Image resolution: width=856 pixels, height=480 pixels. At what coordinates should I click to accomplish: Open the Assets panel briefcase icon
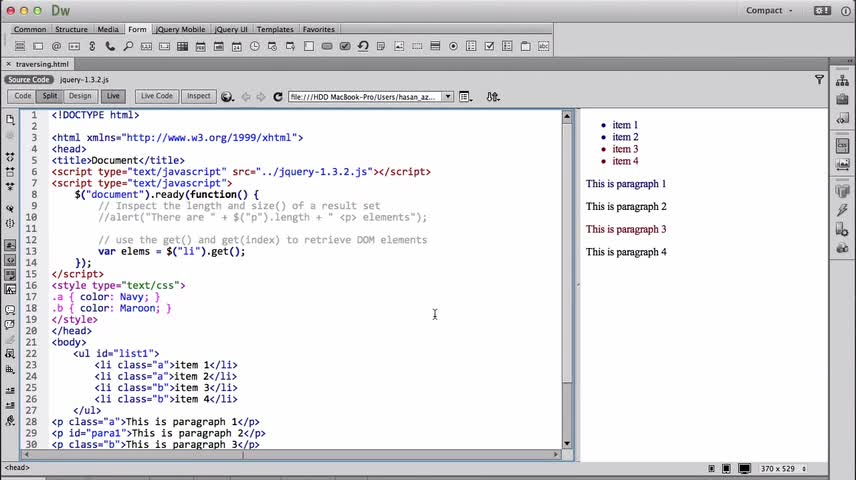(842, 99)
